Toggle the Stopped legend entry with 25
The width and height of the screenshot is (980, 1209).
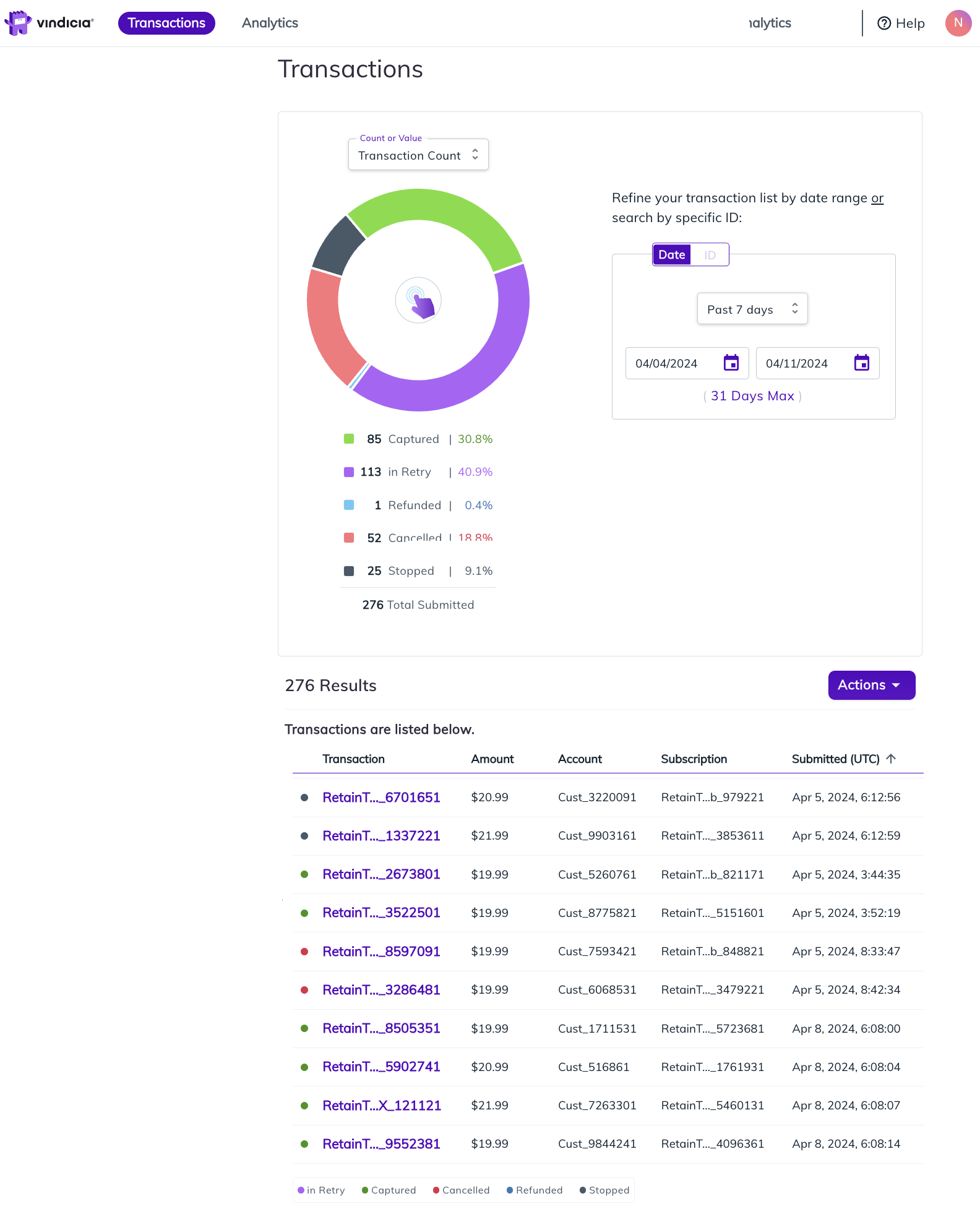(418, 571)
